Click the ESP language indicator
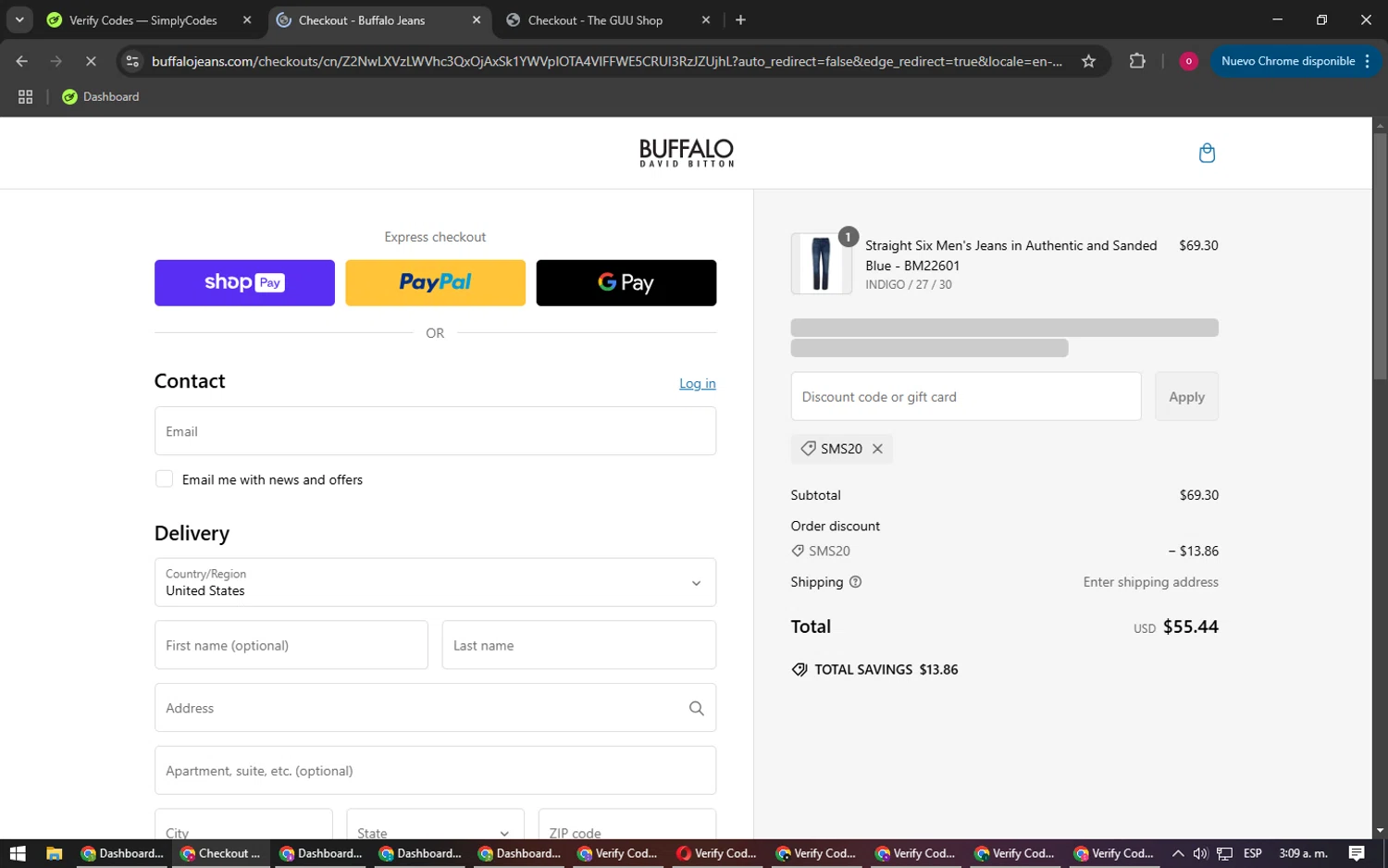1388x868 pixels. [x=1253, y=853]
